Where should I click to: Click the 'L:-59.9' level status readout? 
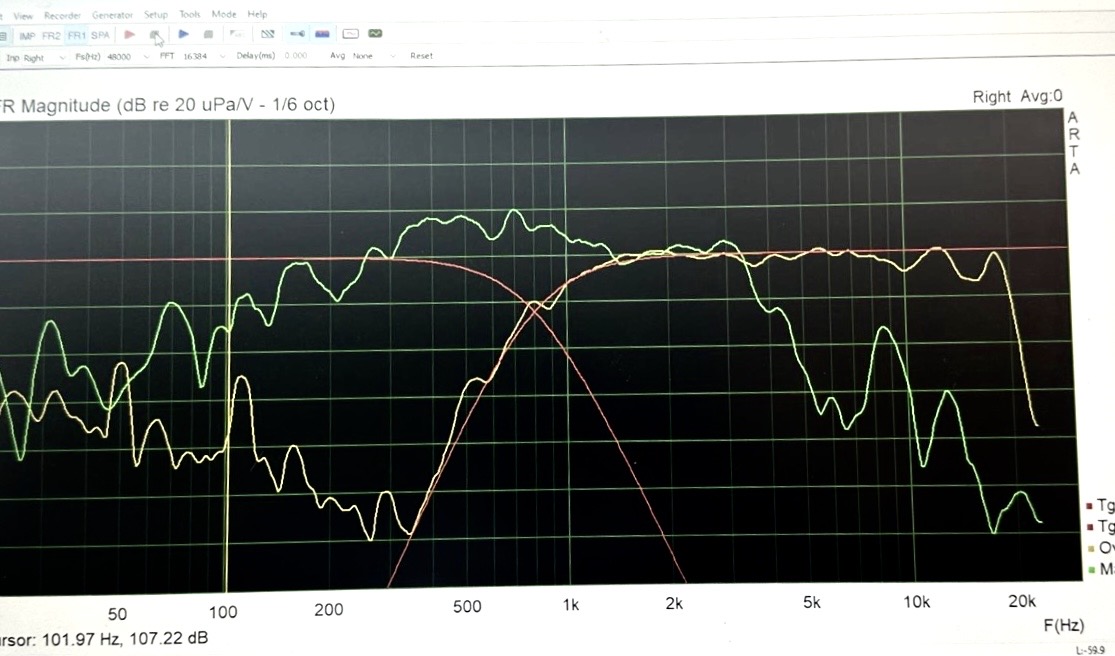1090,650
